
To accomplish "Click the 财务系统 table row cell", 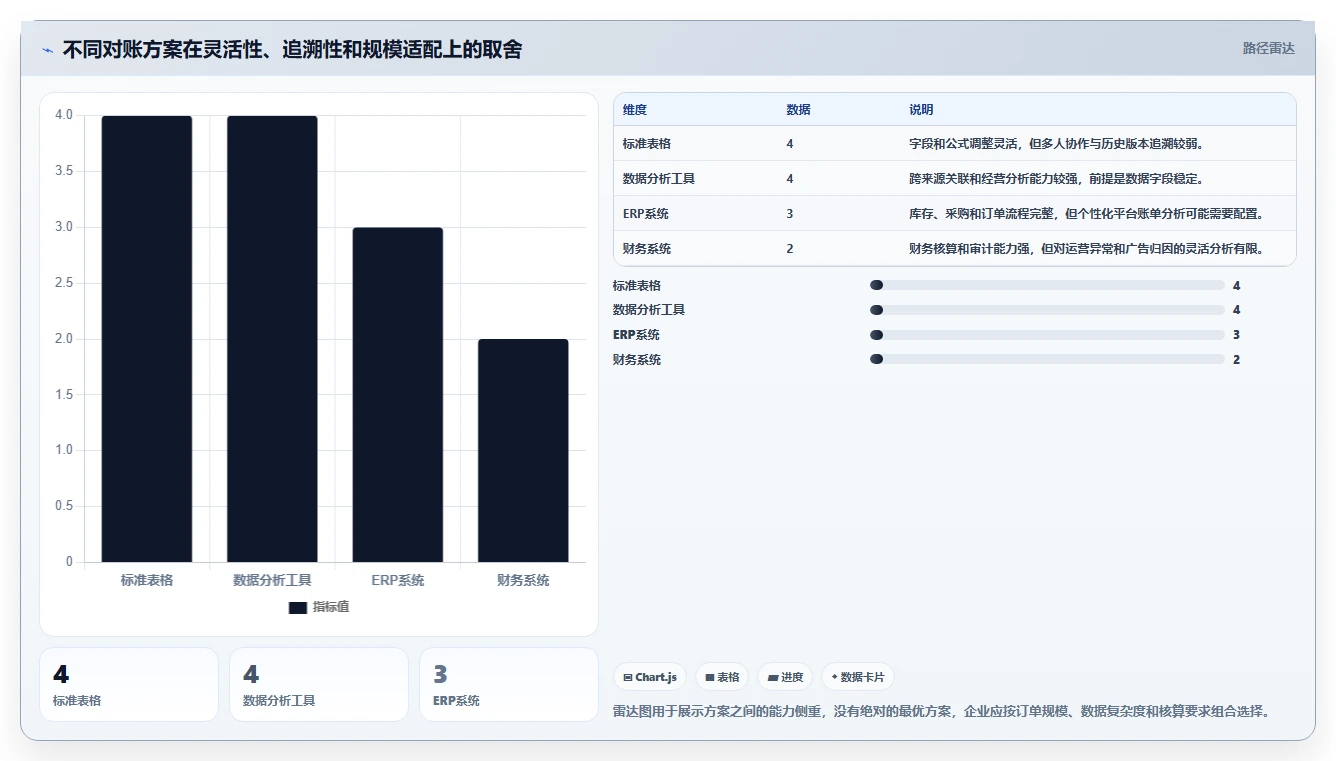I will 647,249.
